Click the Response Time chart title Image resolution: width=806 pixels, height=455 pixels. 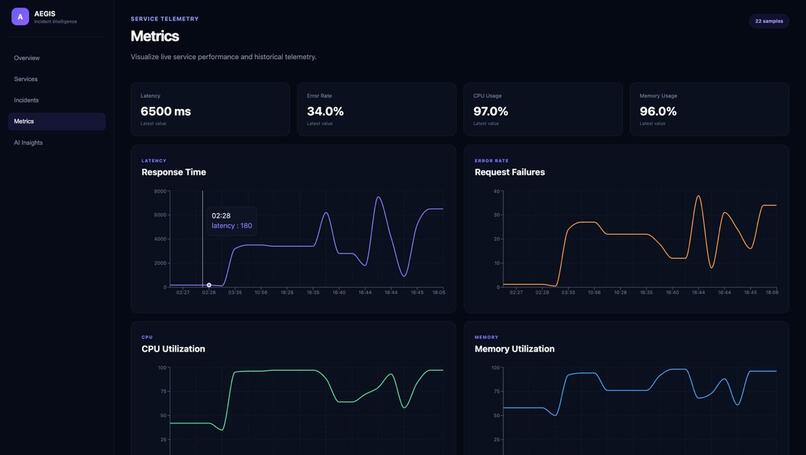coord(174,172)
